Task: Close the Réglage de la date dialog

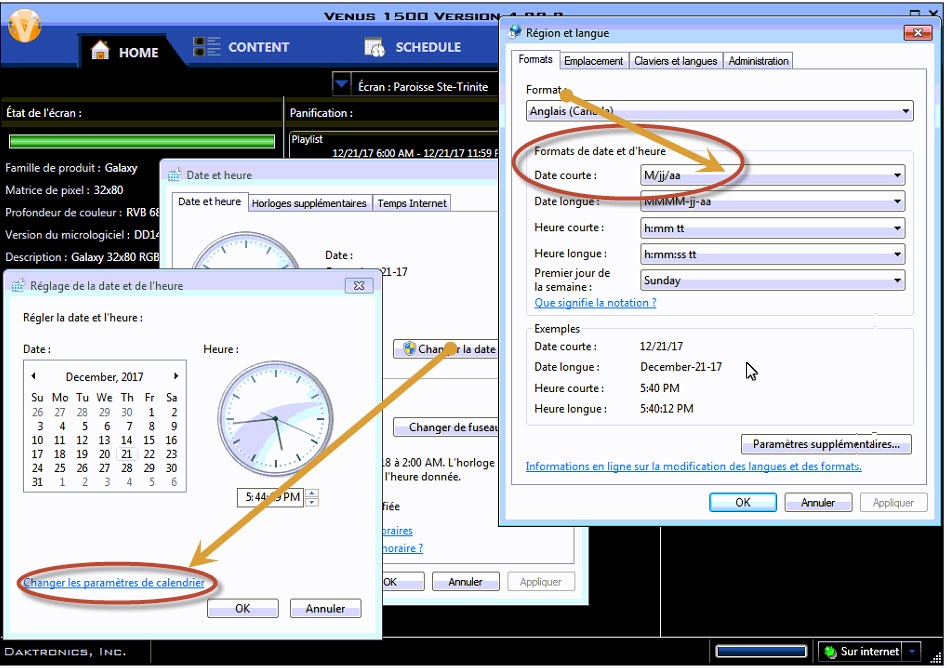Action: pyautogui.click(x=359, y=286)
